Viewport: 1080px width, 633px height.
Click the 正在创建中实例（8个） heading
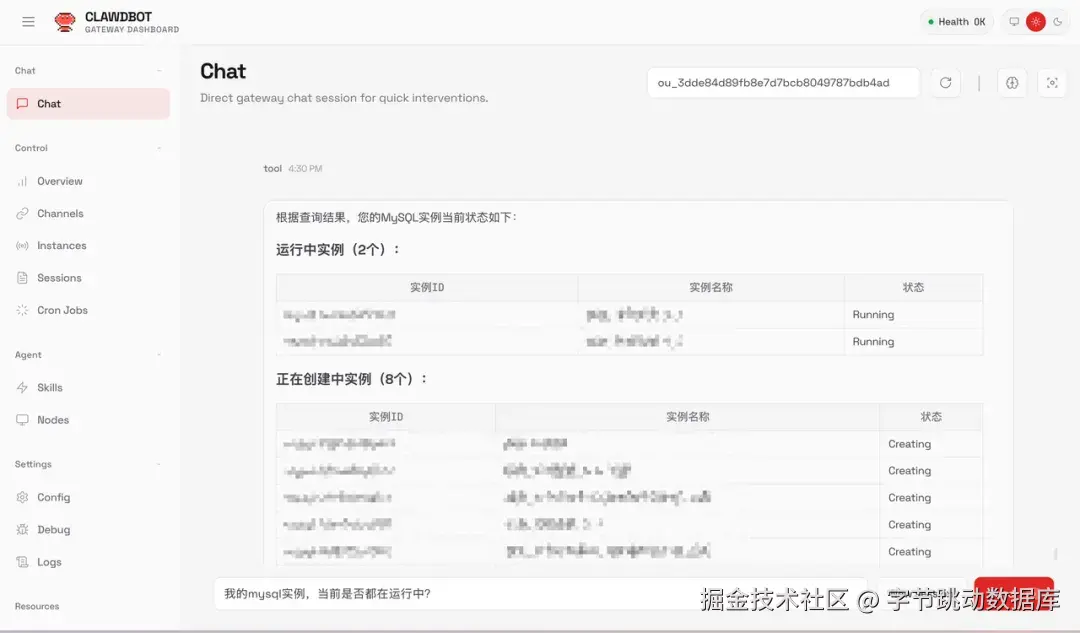tap(351, 380)
